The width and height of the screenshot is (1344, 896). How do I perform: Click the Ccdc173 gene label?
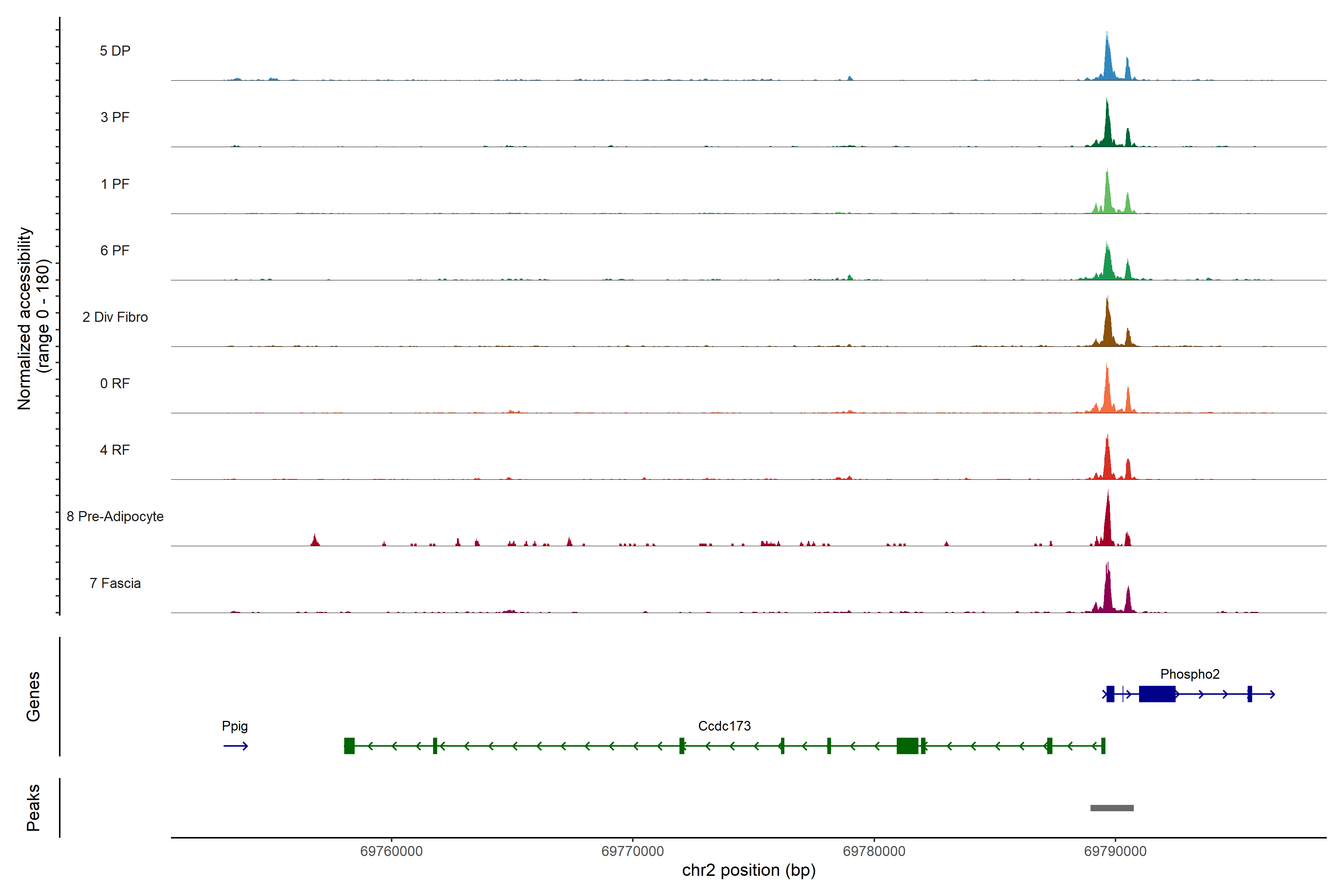point(724,726)
